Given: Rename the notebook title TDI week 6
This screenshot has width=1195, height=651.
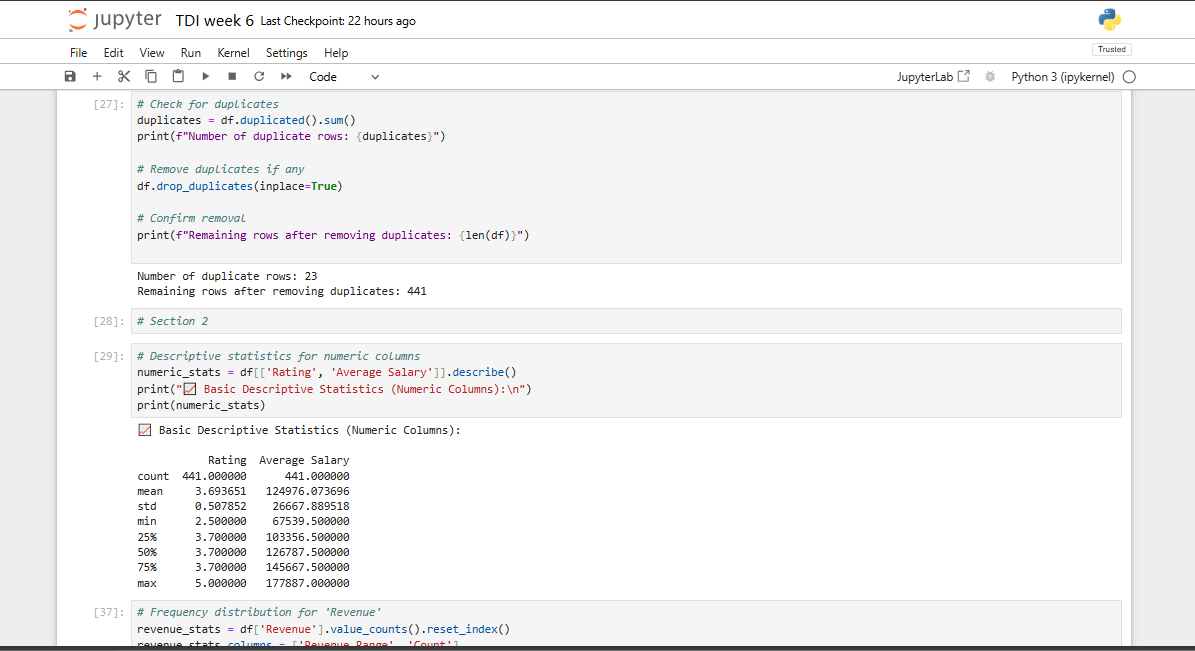Looking at the screenshot, I should [214, 21].
